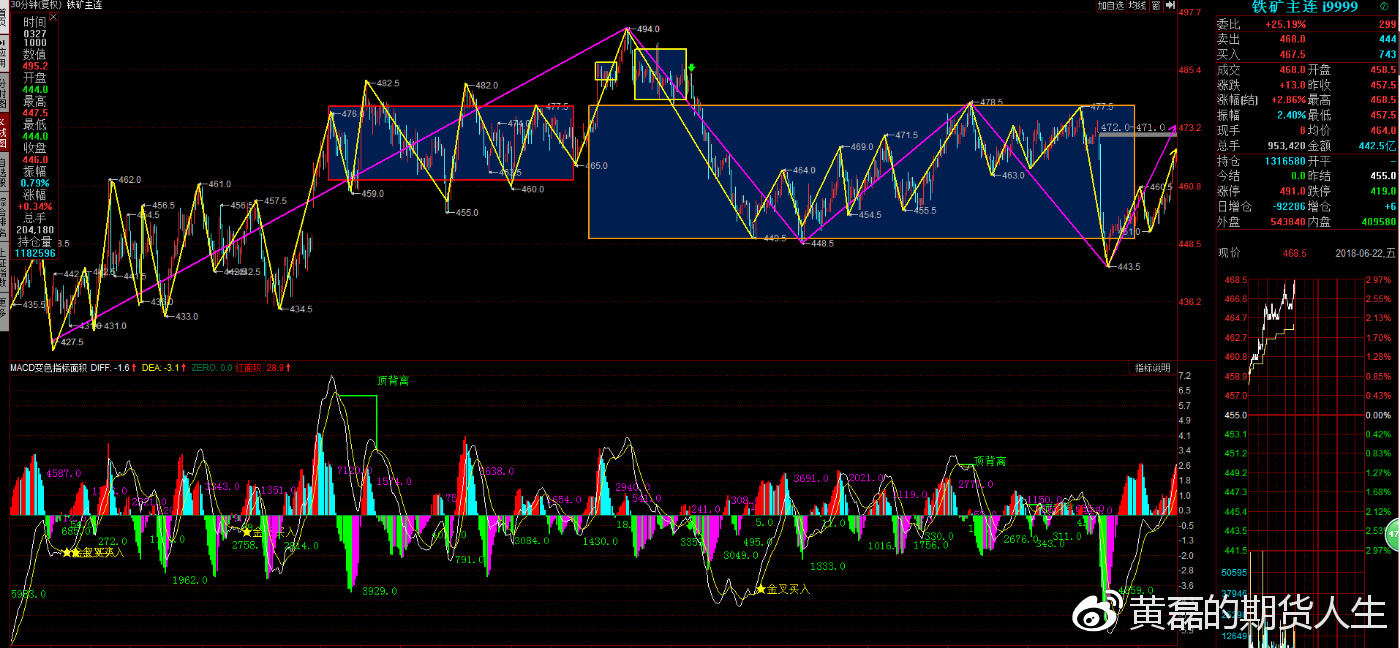
Task: Click the 日增仓 -92206 value
Action: (1287, 205)
